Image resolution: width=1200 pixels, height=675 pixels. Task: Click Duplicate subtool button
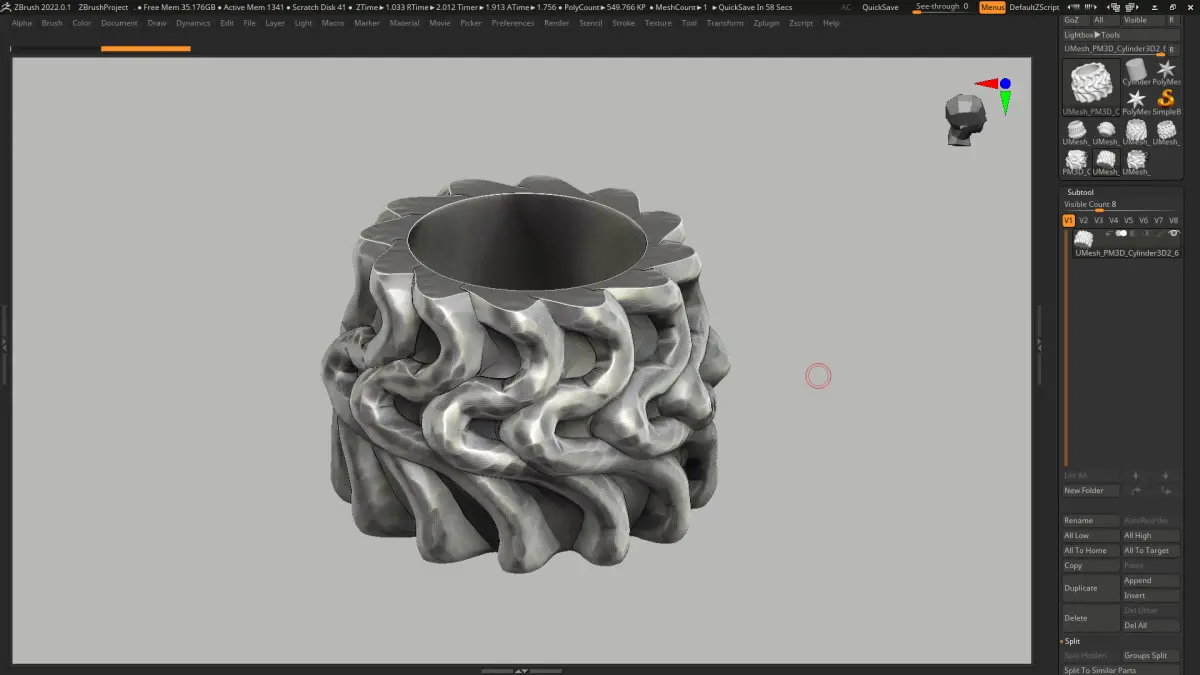(1091, 588)
